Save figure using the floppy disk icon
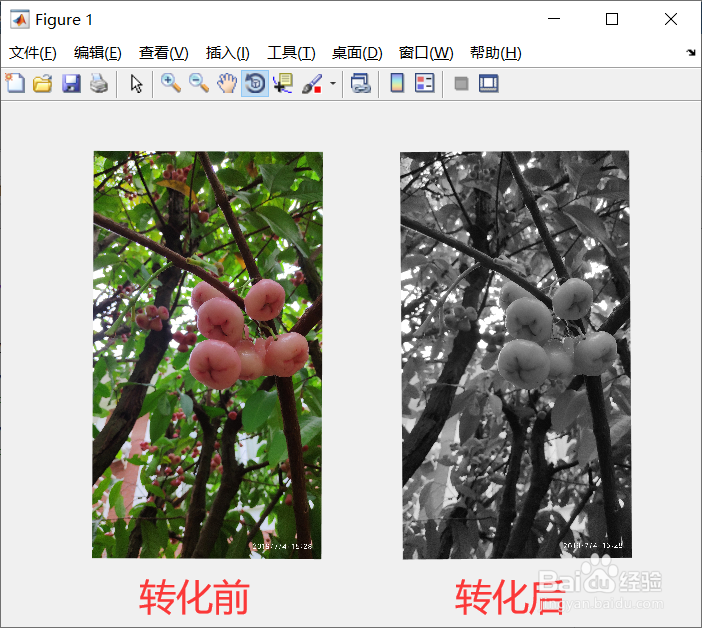This screenshot has width=702, height=628. [71, 83]
